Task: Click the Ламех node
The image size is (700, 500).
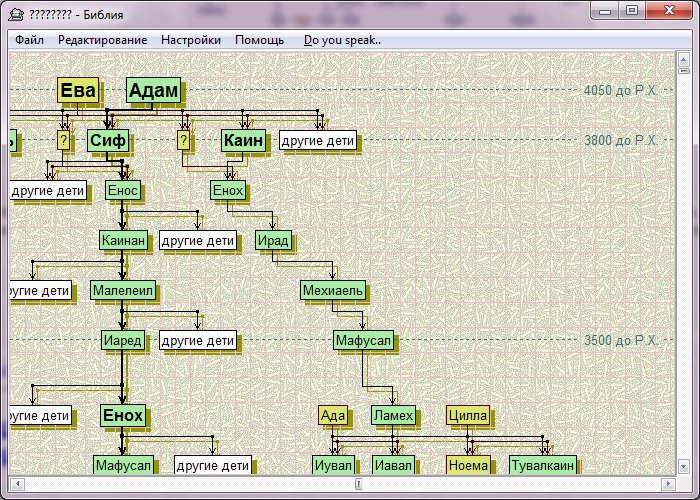Action: tap(392, 415)
